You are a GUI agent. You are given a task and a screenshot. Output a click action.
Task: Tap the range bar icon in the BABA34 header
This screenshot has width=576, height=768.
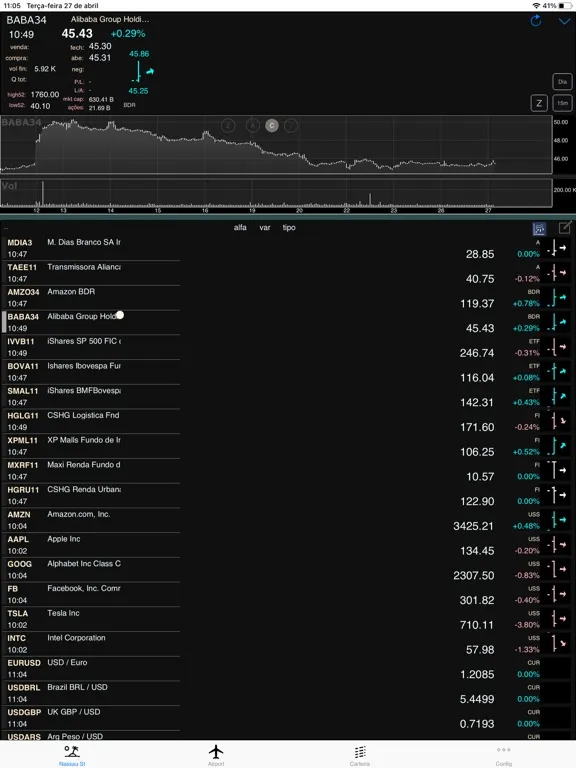pos(142,72)
